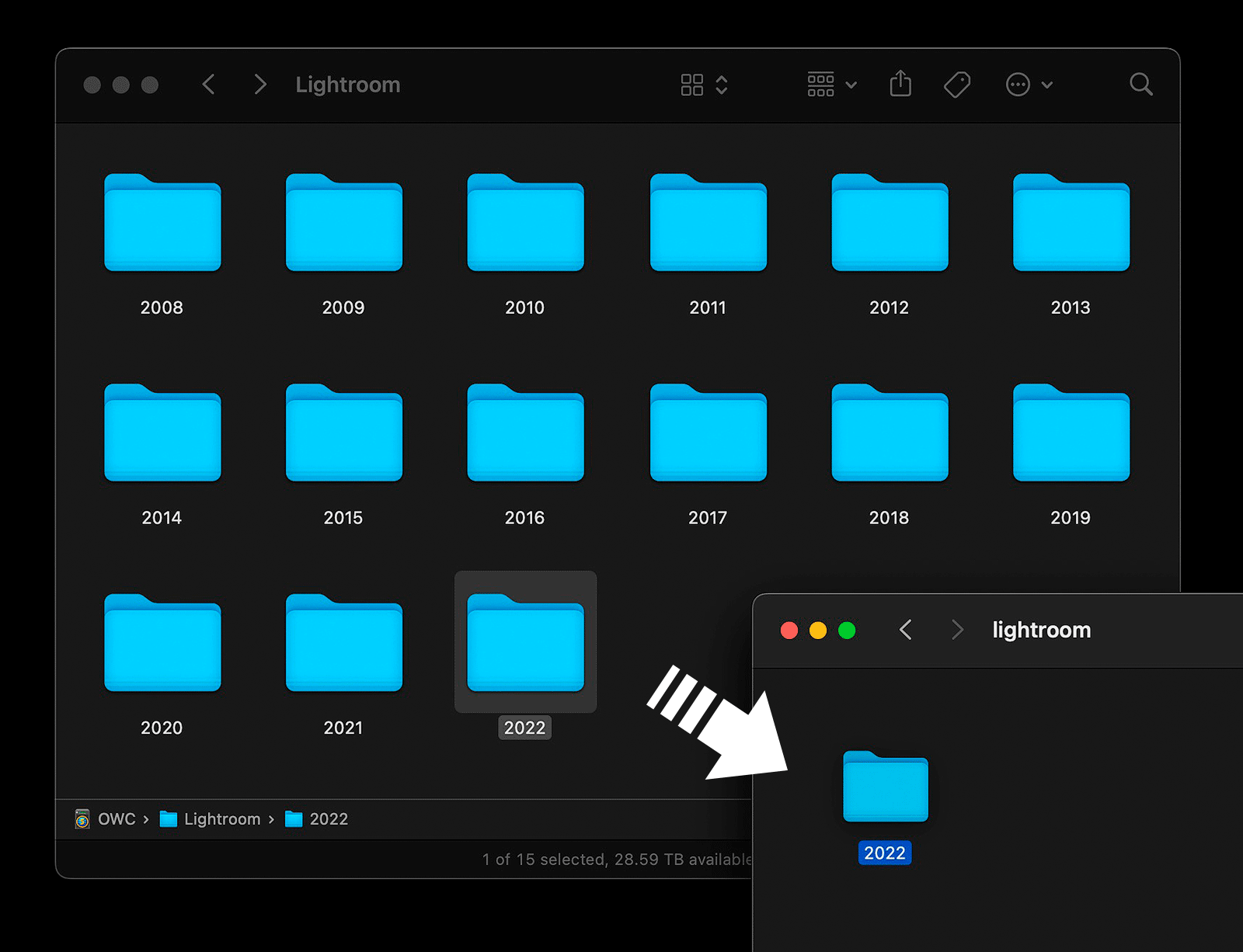
Task: Click the Back navigation arrow
Action: coord(208,84)
